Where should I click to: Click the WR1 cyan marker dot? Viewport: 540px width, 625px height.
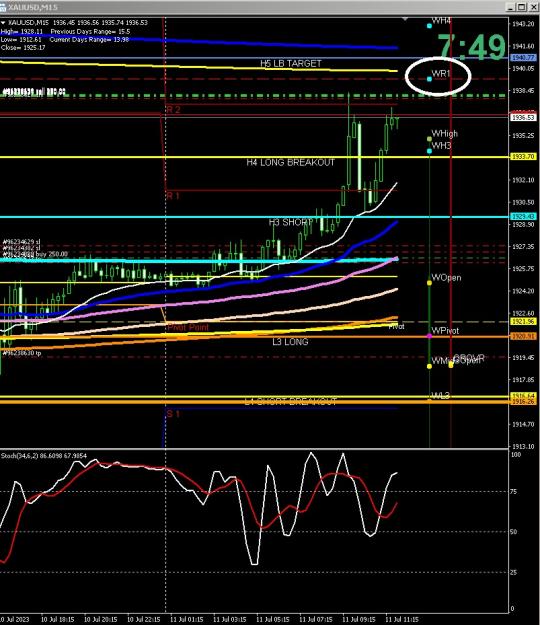click(x=429, y=79)
